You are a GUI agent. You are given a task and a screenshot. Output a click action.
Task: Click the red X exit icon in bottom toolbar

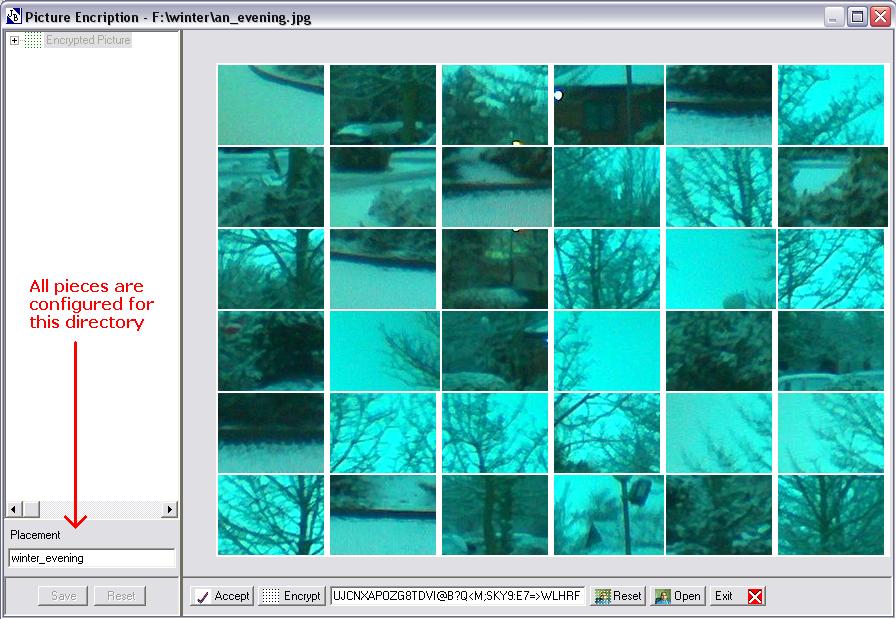(x=755, y=596)
